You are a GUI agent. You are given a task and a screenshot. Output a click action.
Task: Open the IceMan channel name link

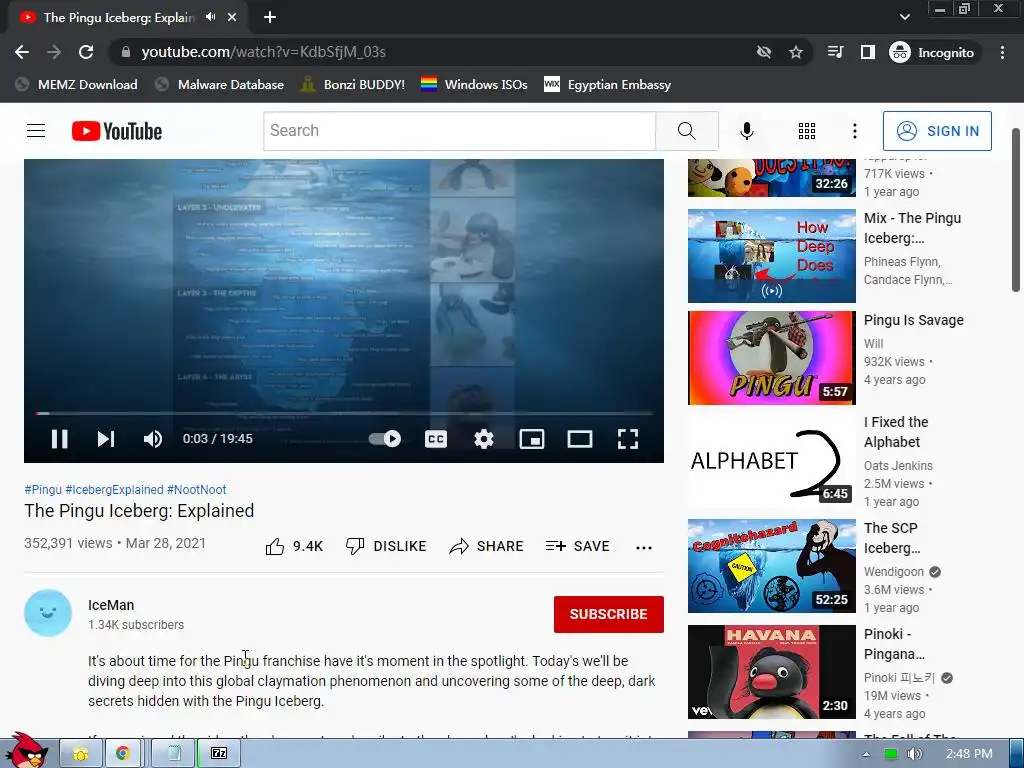[111, 605]
